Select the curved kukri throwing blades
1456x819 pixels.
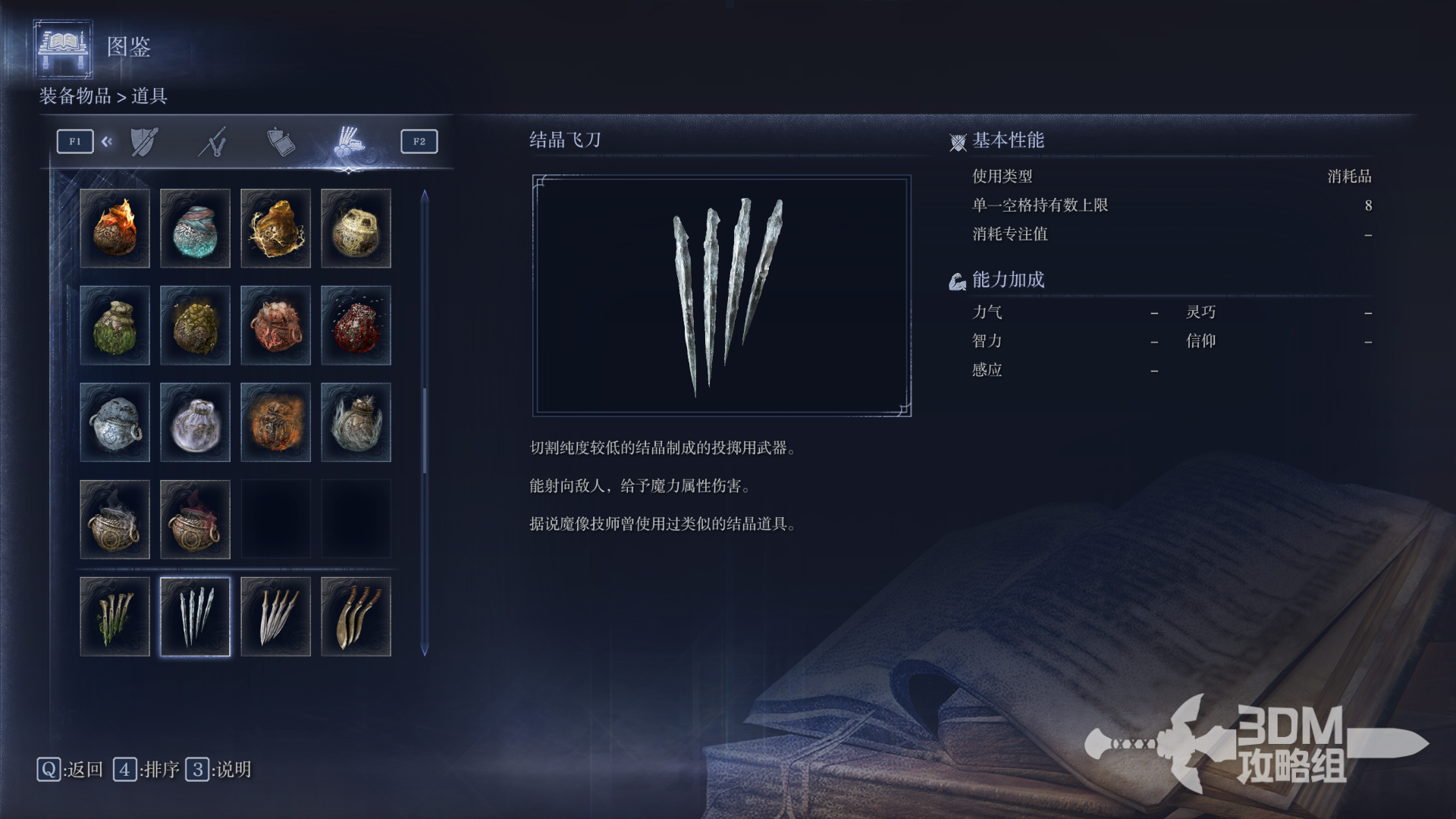coord(356,617)
